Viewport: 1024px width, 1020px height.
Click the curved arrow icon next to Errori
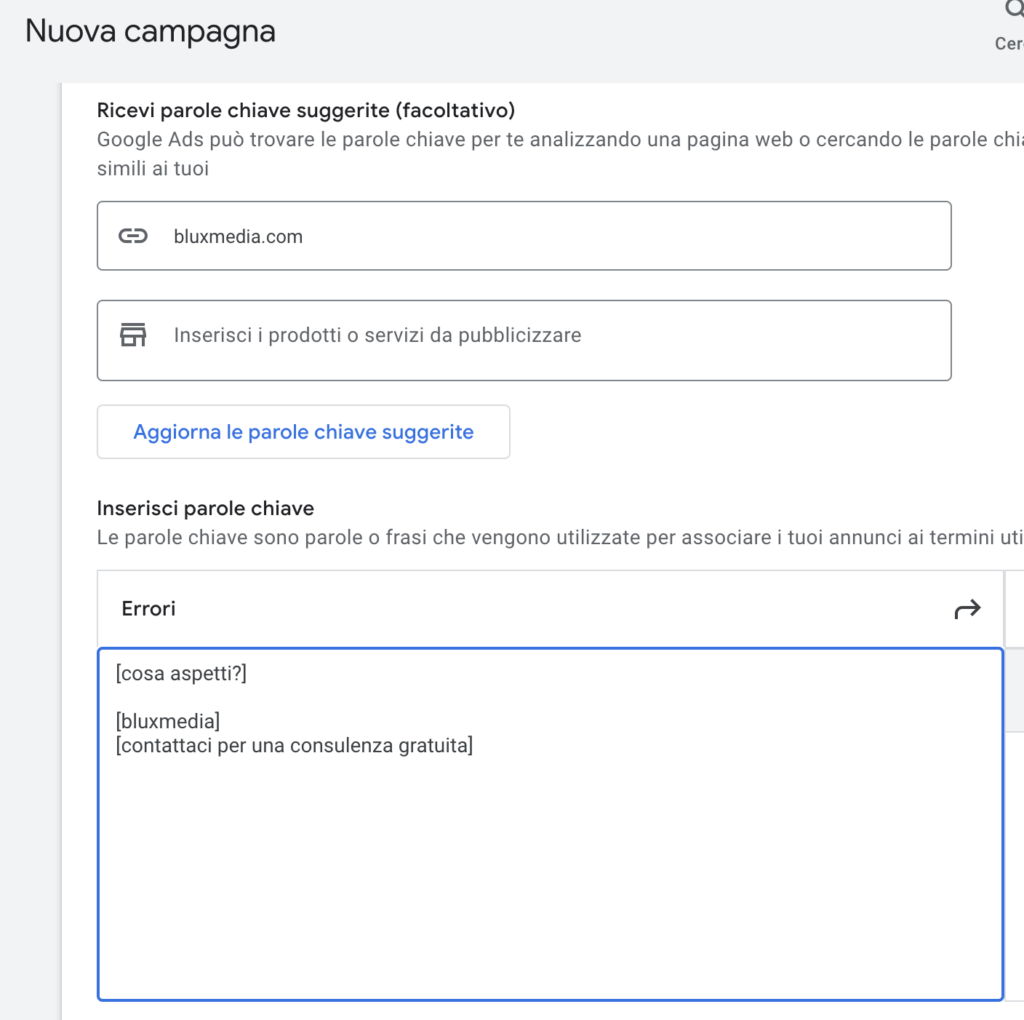coord(967,609)
